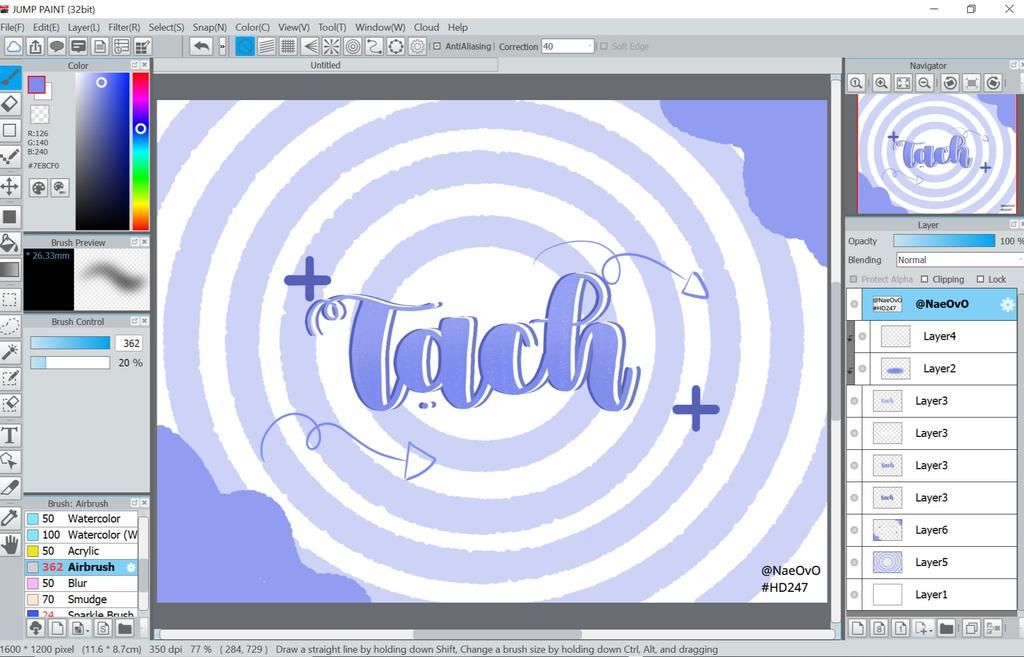Select the Brush tool in left toolbar
Viewport: 1024px width, 657px height.
pos(10,77)
